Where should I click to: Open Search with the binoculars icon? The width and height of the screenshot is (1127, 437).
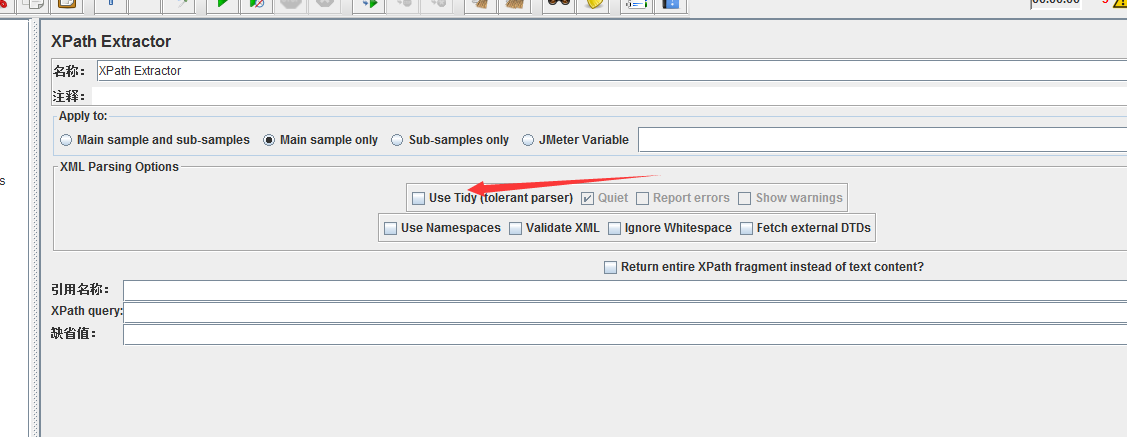(x=556, y=4)
